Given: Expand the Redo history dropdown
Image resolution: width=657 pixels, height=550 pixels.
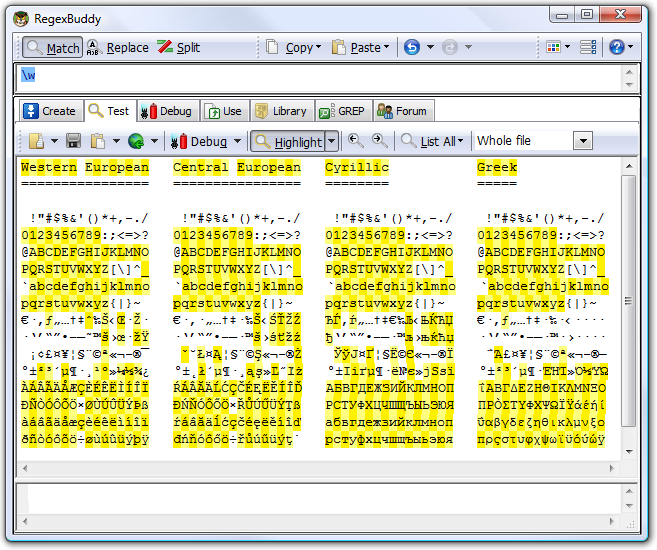Looking at the screenshot, I should (468, 47).
